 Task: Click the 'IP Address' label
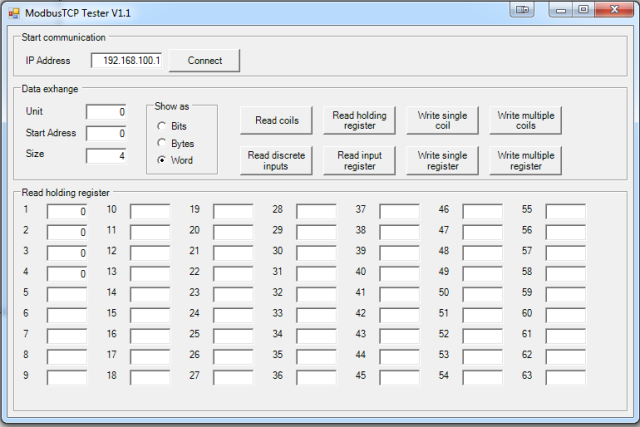pos(48,60)
